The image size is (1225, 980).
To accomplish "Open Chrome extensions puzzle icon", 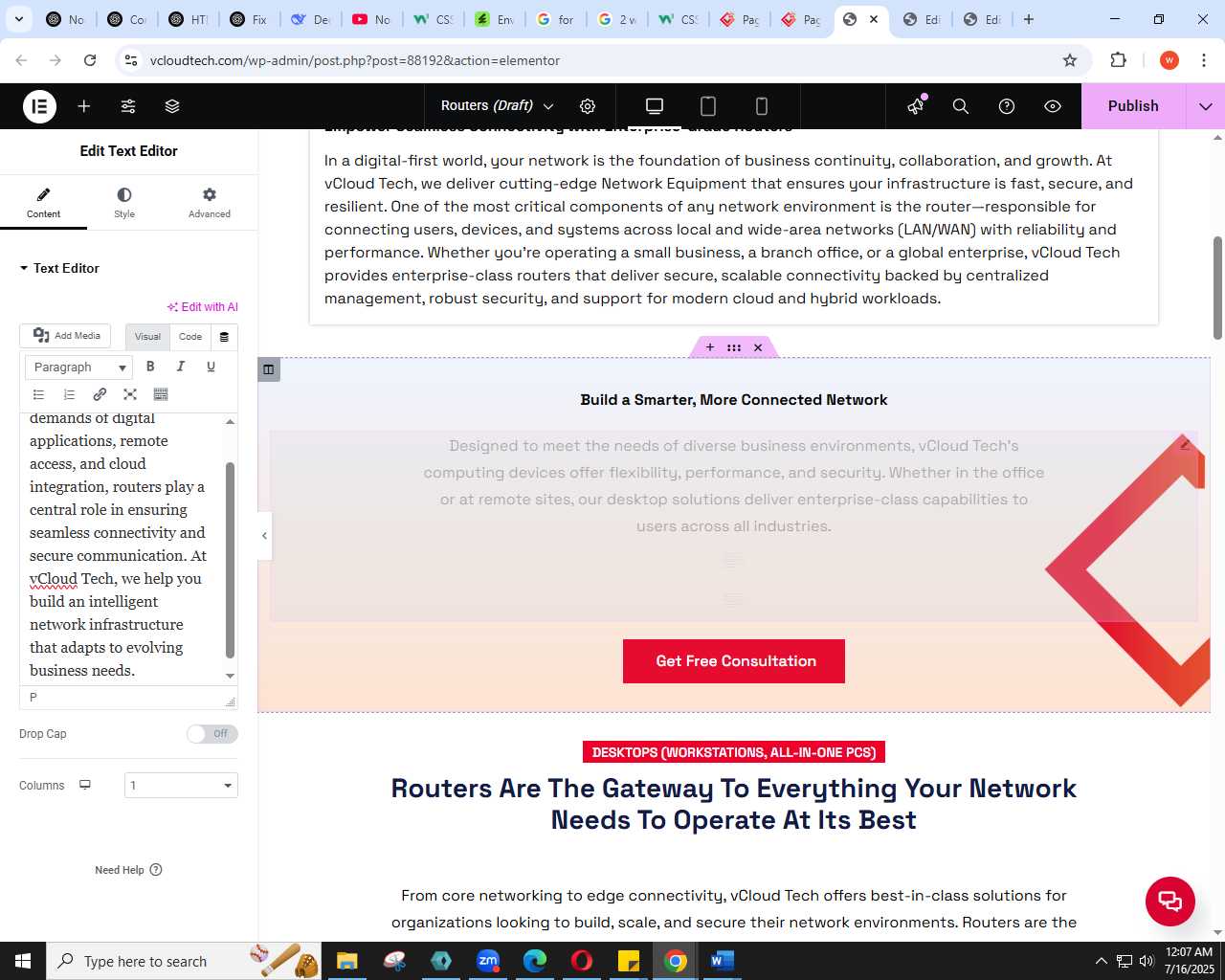I will point(1118,60).
